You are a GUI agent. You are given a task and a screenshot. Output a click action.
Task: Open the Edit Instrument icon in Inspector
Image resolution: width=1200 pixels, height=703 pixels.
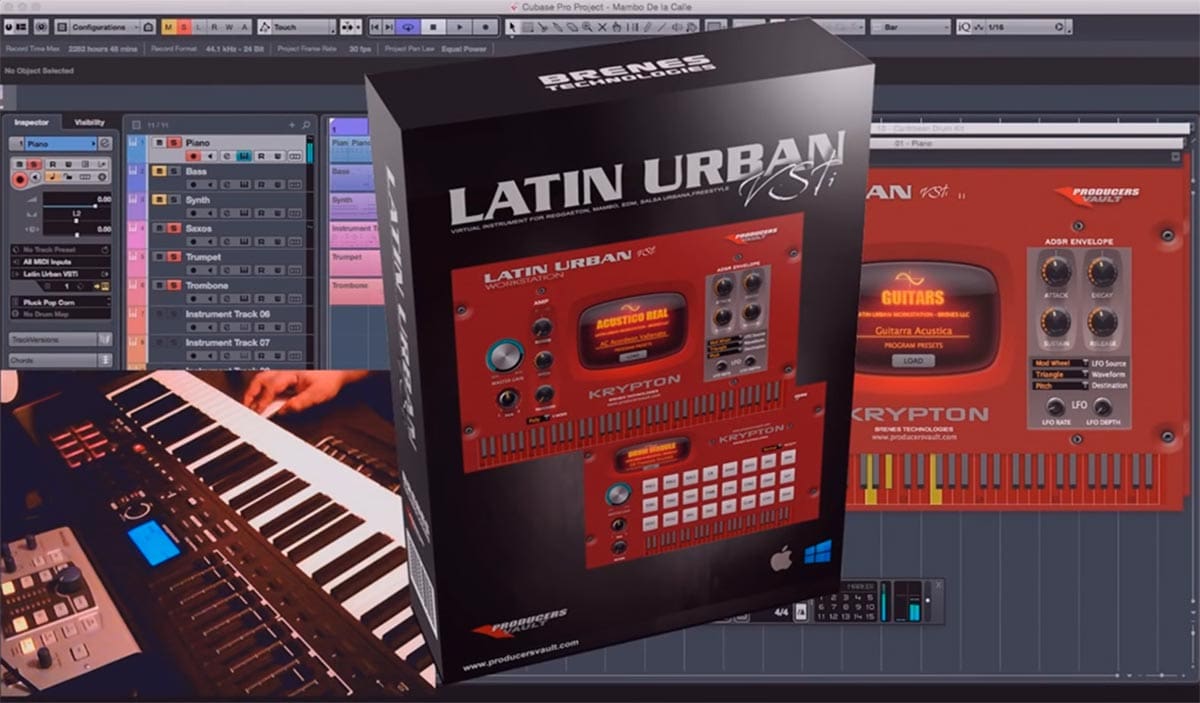103,287
